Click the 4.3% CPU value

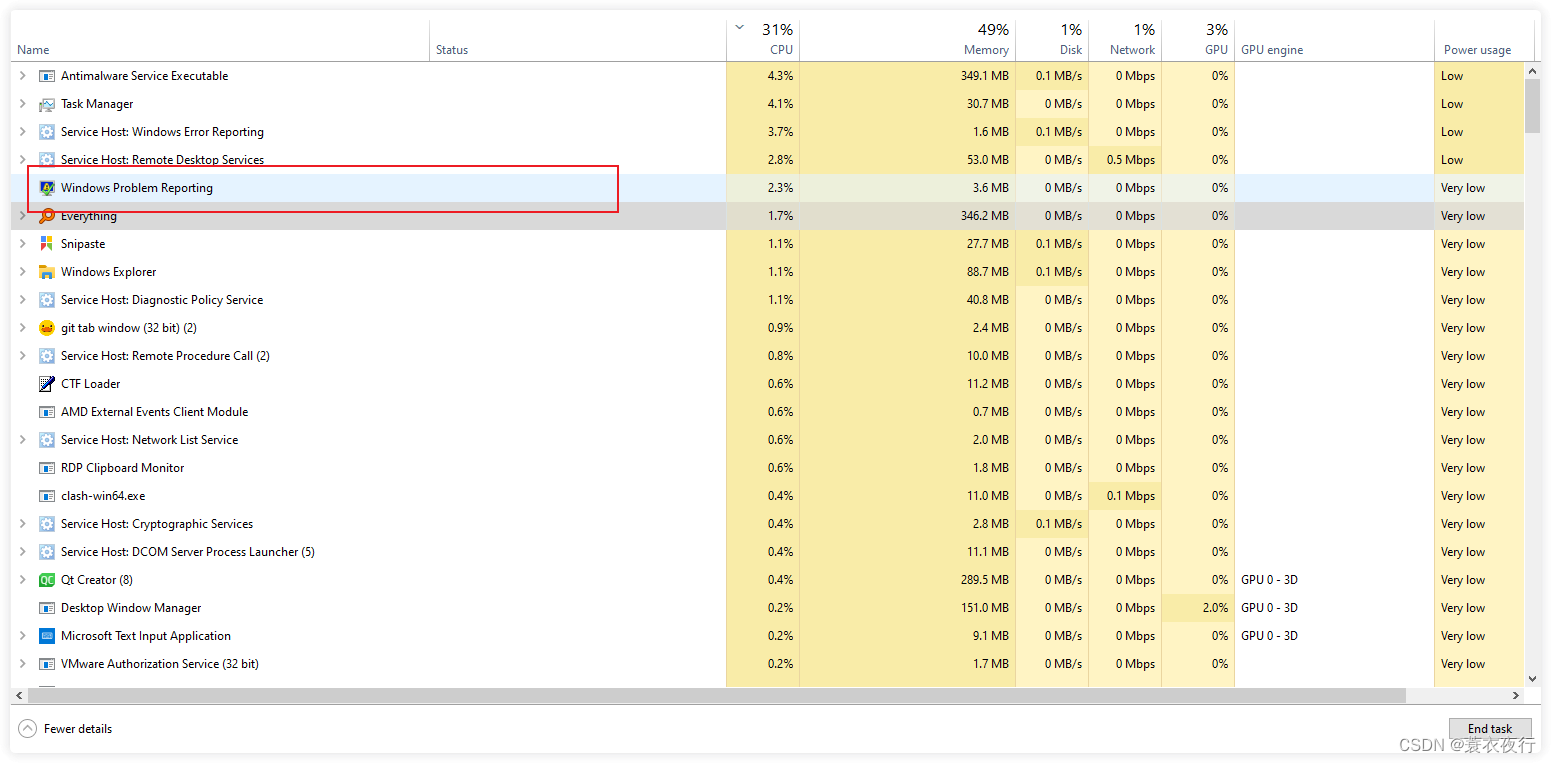[780, 76]
